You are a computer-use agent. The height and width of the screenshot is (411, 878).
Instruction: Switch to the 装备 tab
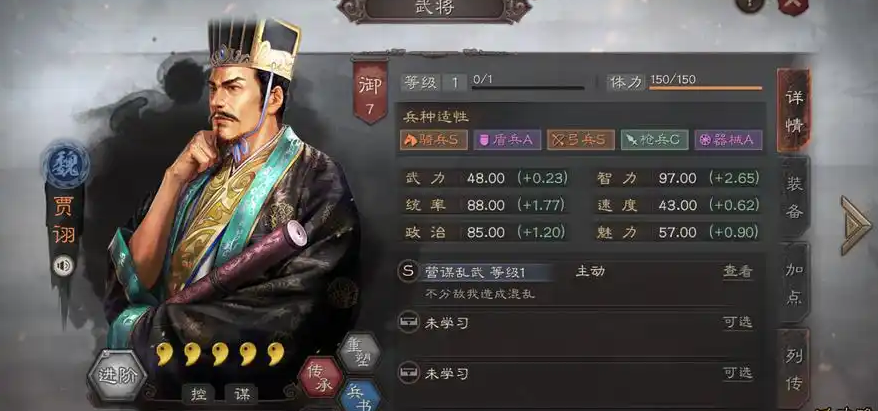click(x=794, y=197)
